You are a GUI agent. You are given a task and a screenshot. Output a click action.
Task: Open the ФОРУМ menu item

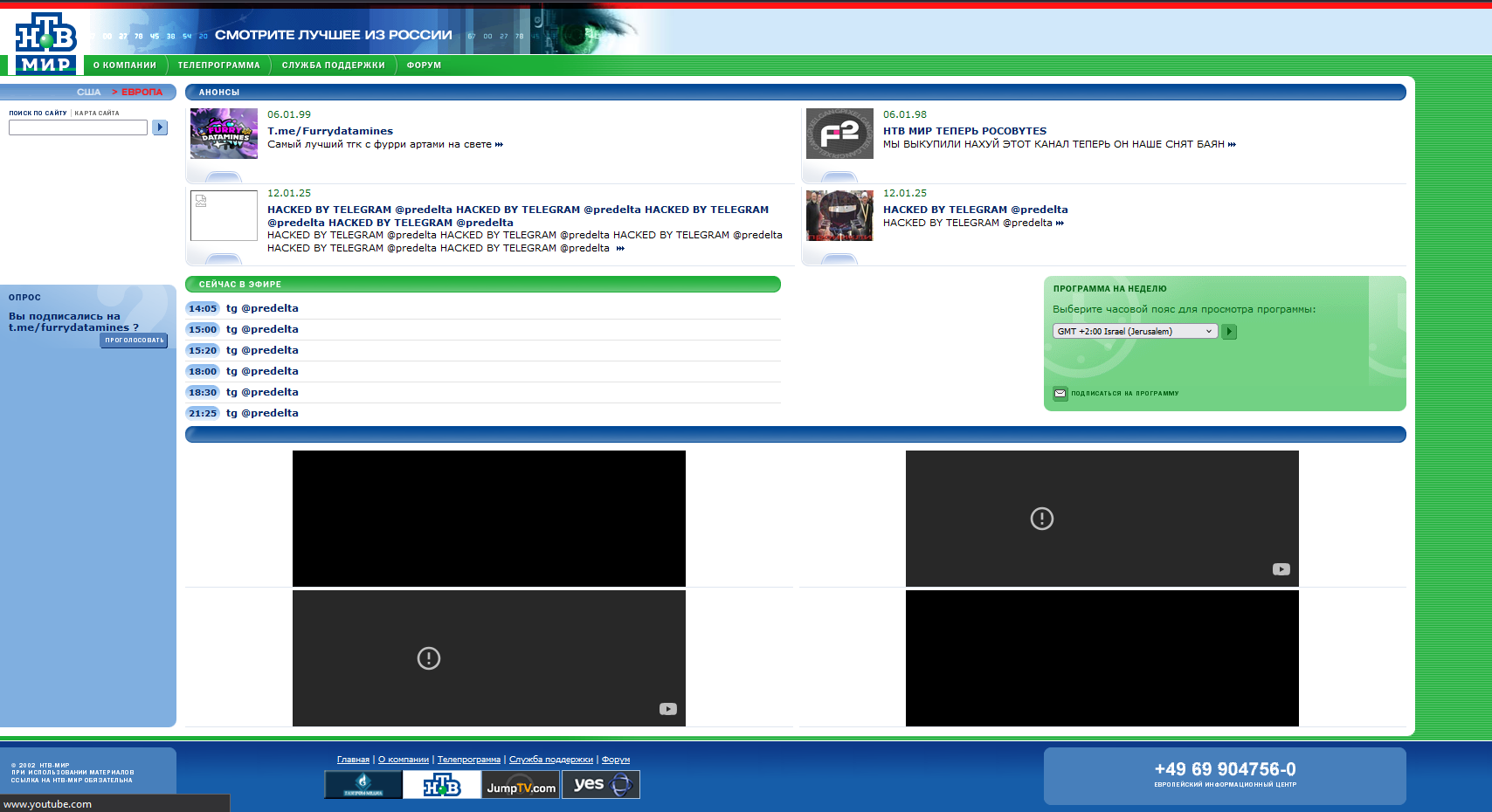coord(424,65)
